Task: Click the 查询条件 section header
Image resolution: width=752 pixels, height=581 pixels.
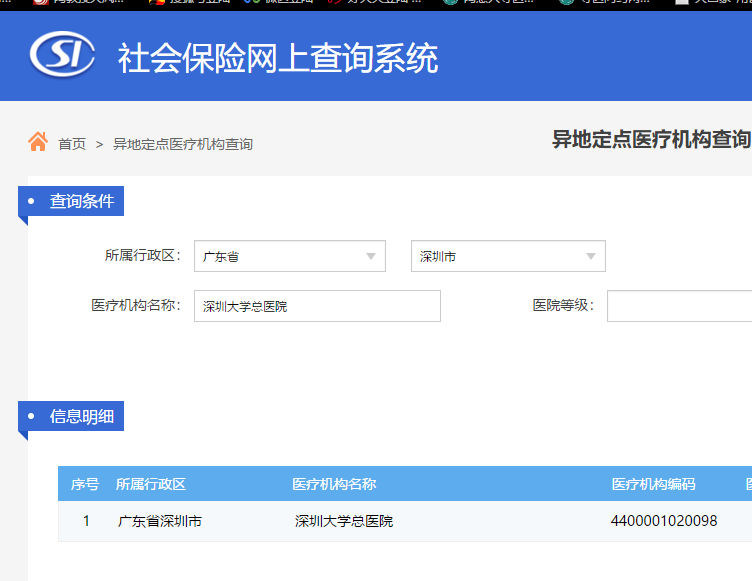Action: coord(82,201)
